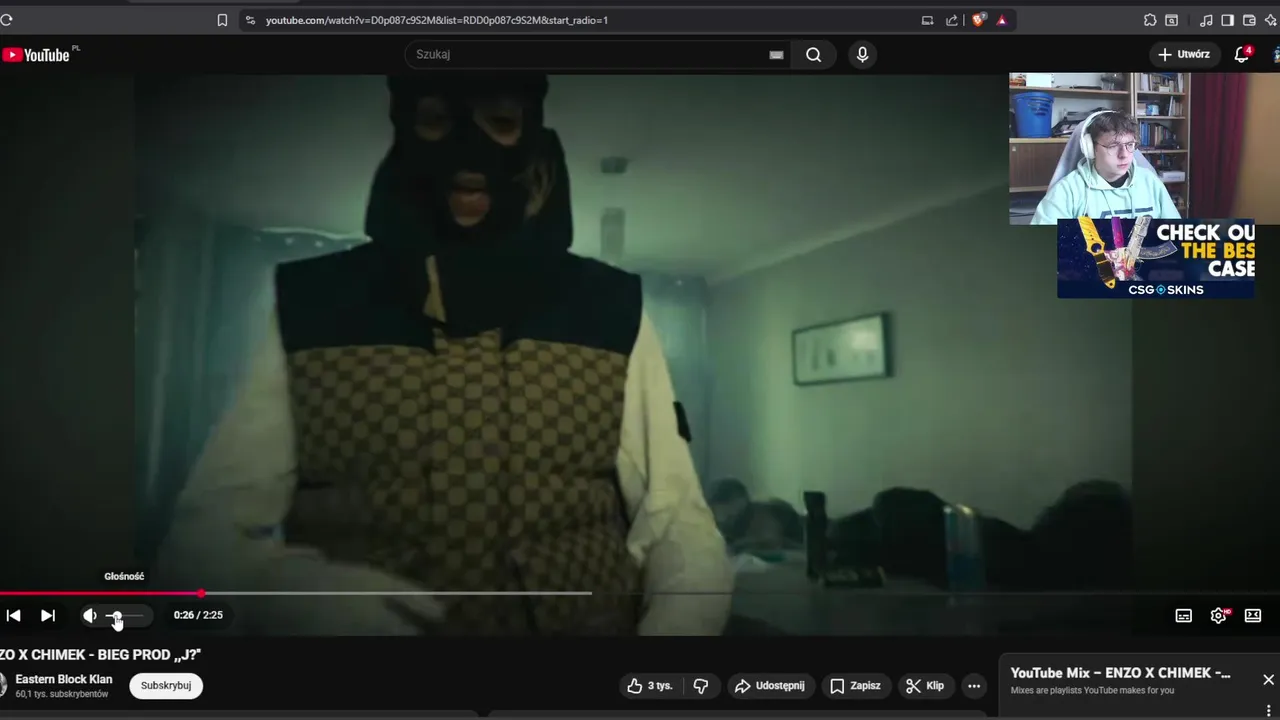Open the media control music note icon
The image size is (1280, 720).
1206,20
